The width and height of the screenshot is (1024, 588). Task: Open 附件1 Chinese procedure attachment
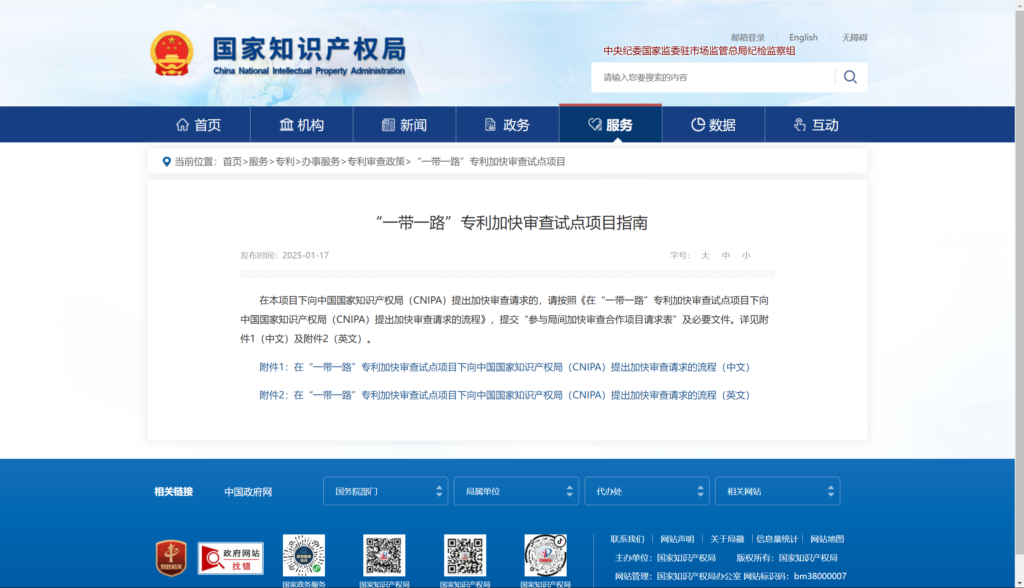[x=504, y=367]
